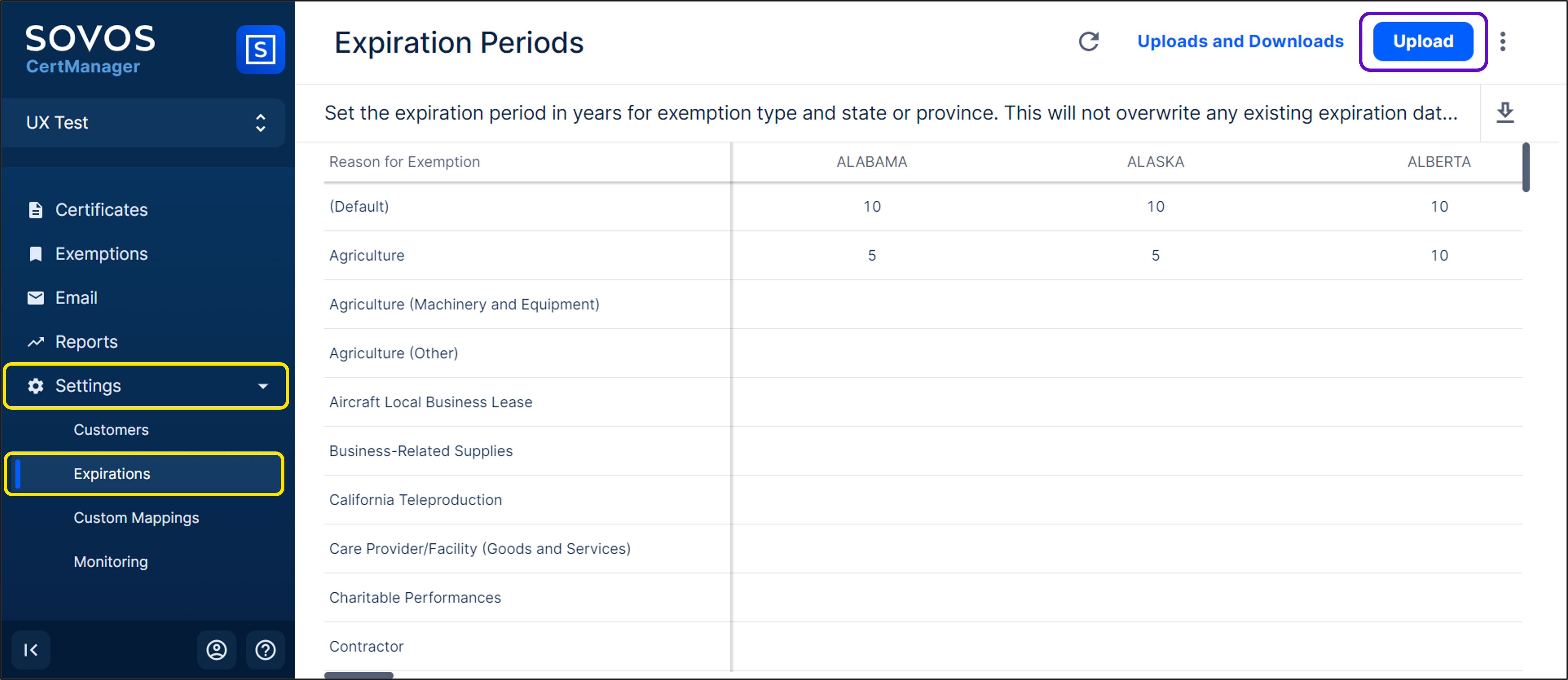1568x680 pixels.
Task: Open Monitoring under Settings
Action: 111,562
